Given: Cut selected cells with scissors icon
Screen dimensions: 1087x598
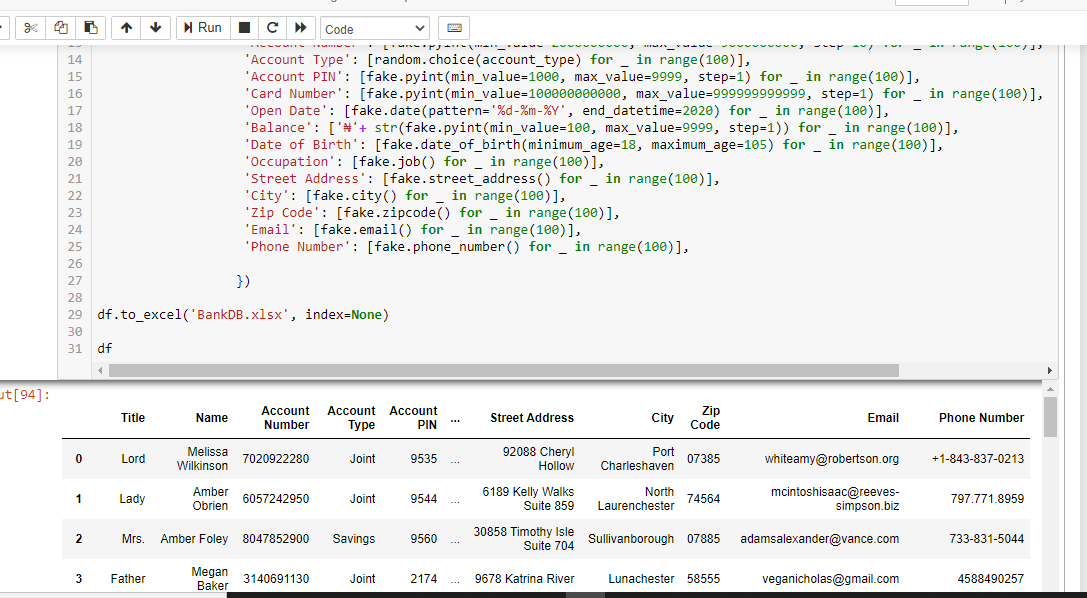Looking at the screenshot, I should pyautogui.click(x=31, y=28).
